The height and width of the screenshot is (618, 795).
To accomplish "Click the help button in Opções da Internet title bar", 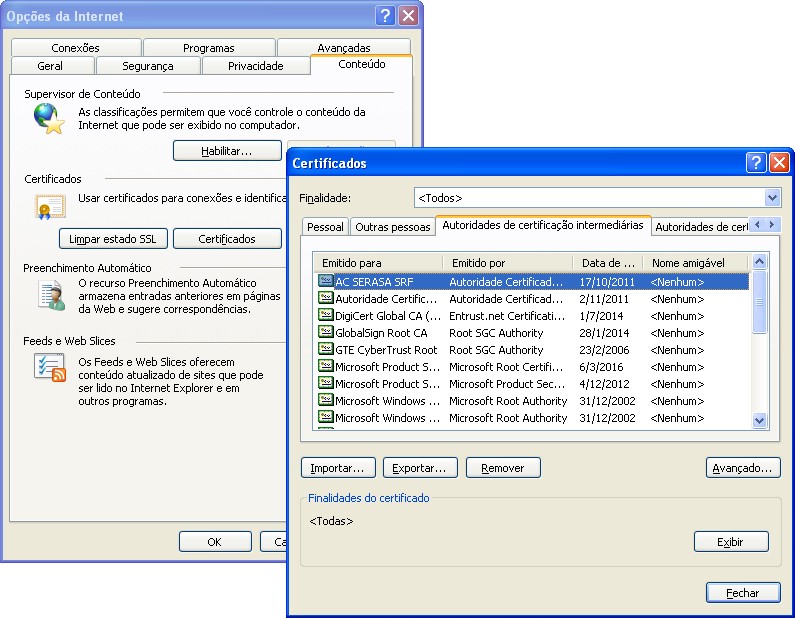I will [385, 16].
